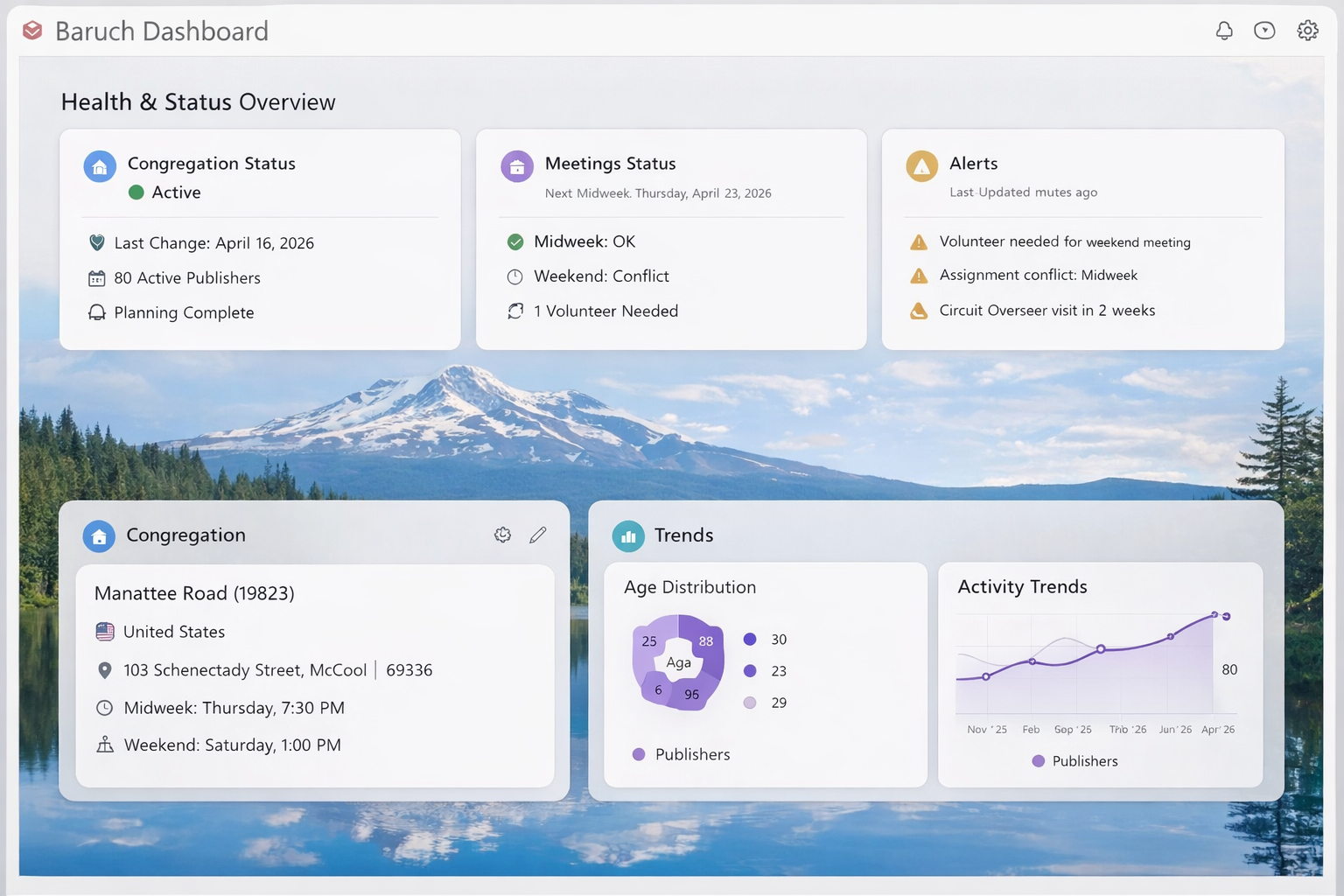This screenshot has height=896, width=1344.
Task: Click the Circuit Overseer visit alert
Action: coord(1046,311)
